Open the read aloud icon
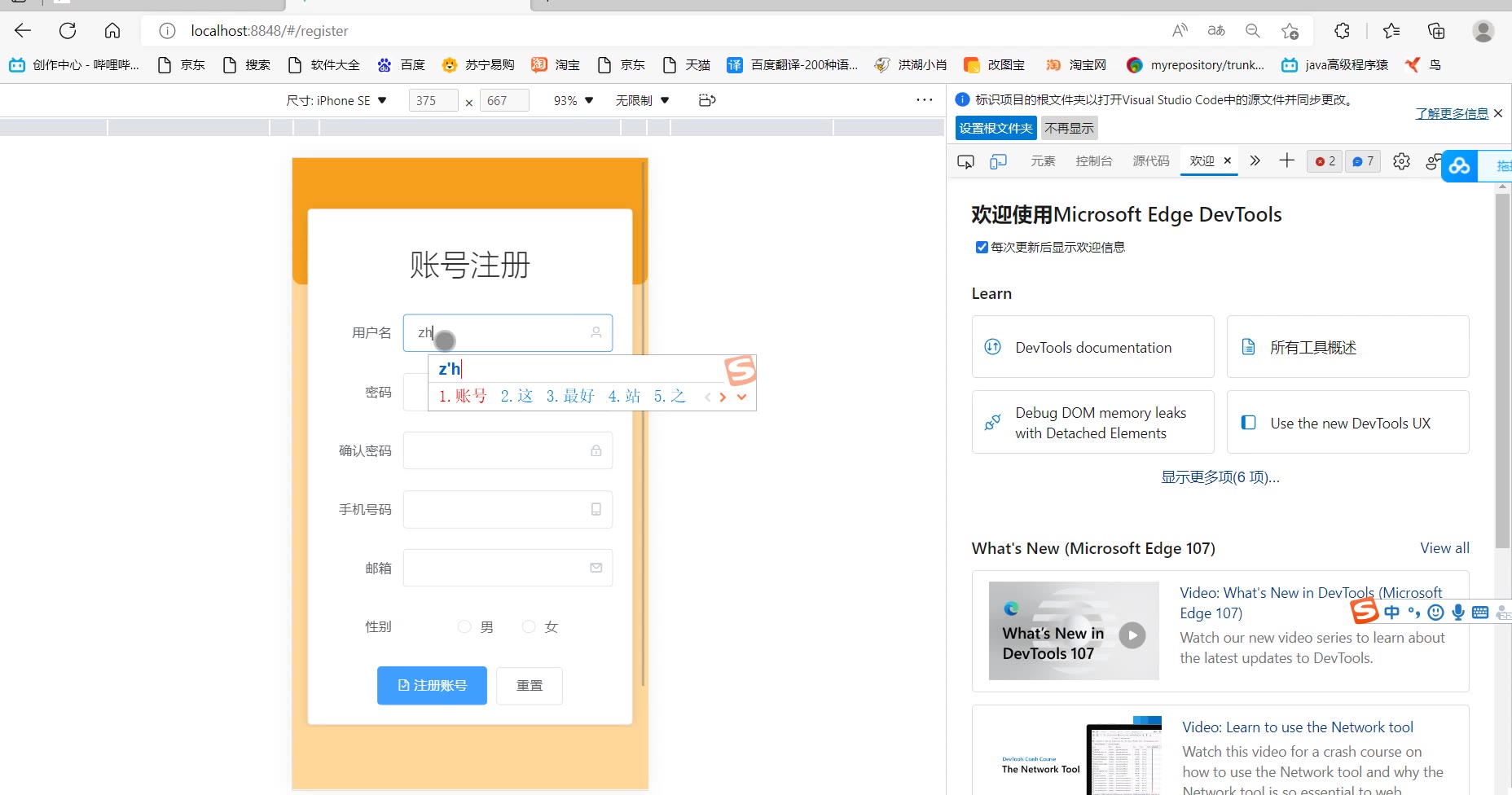Screen dimensions: 1512x795 coord(1180,31)
